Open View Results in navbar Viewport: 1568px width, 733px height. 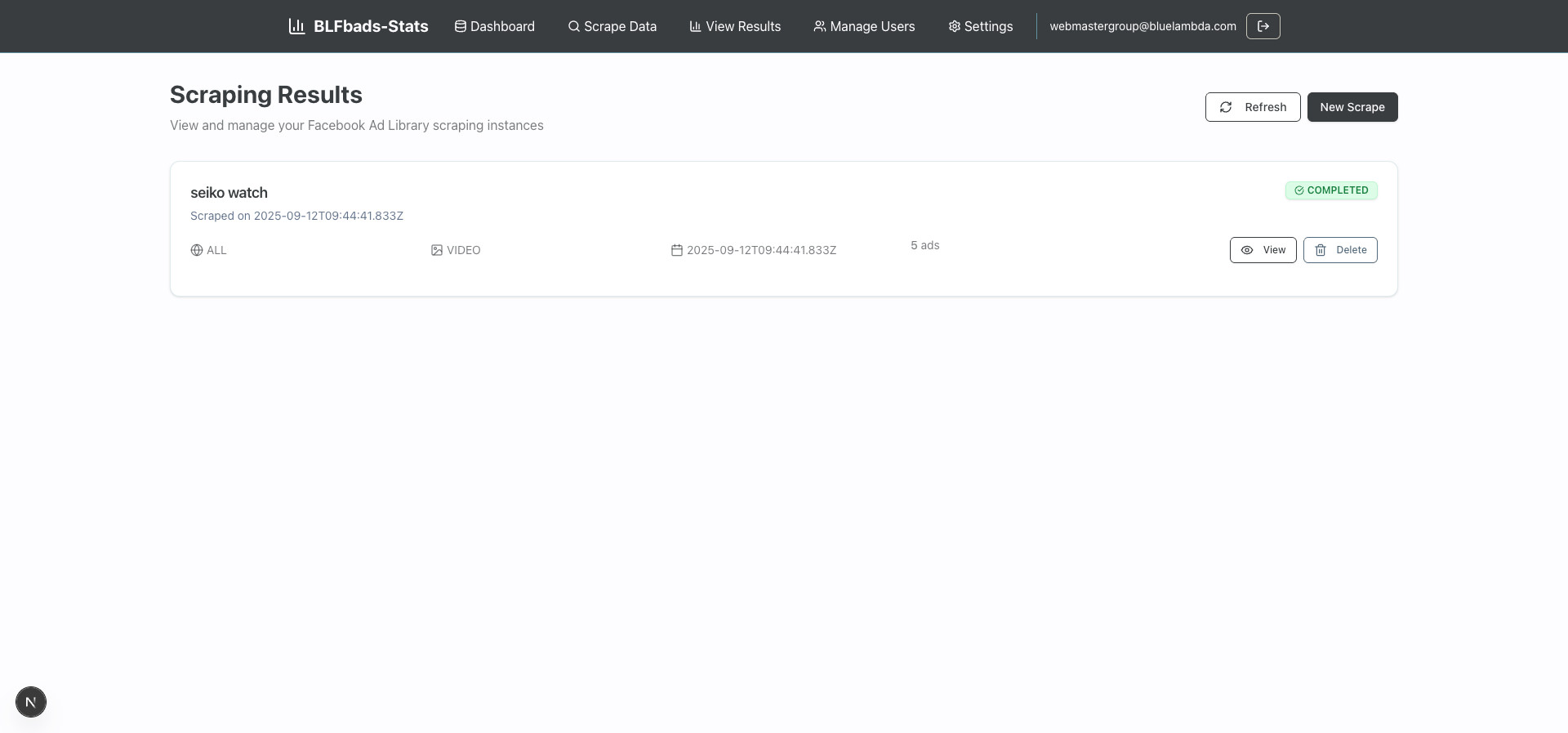[x=735, y=26]
